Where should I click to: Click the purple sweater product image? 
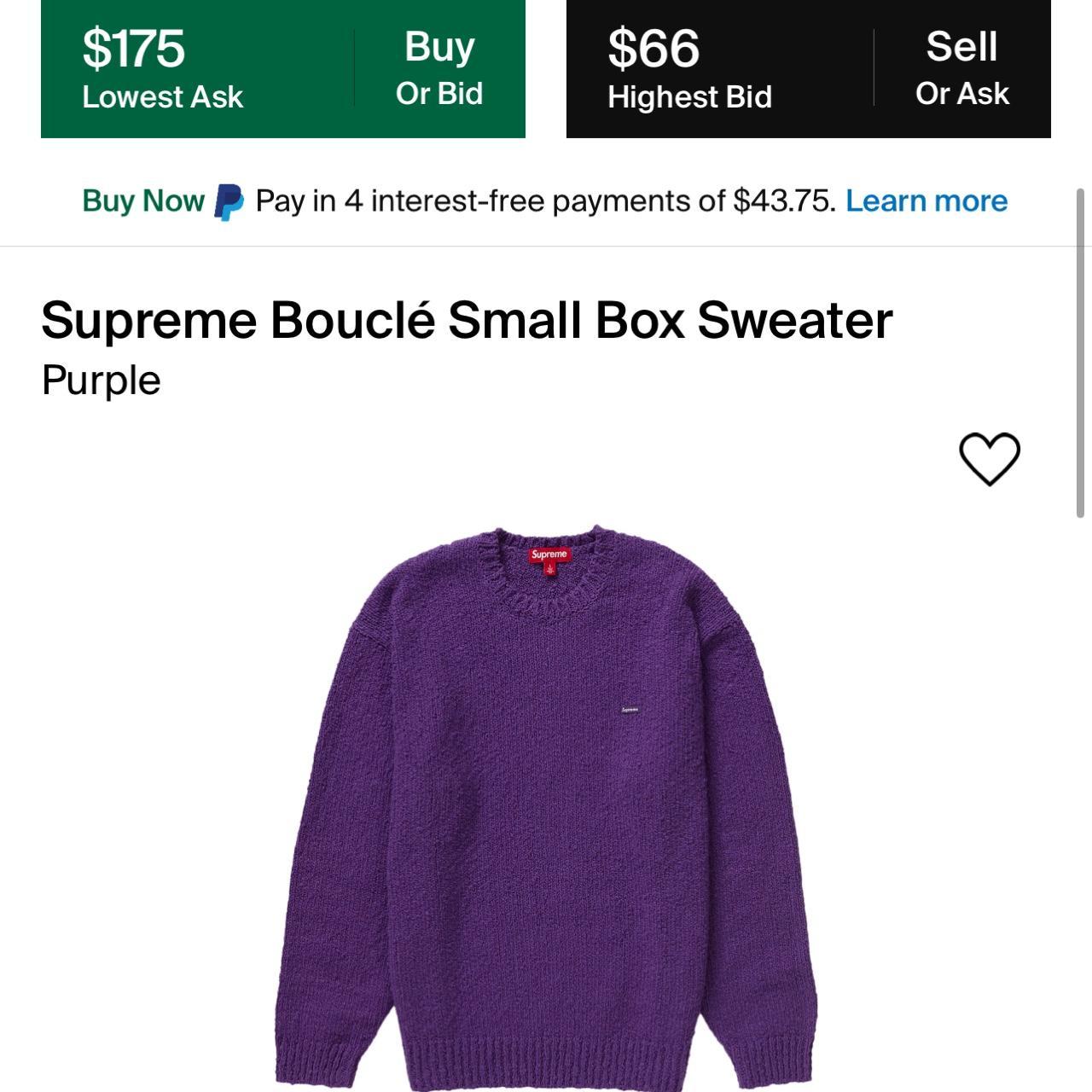(546, 806)
